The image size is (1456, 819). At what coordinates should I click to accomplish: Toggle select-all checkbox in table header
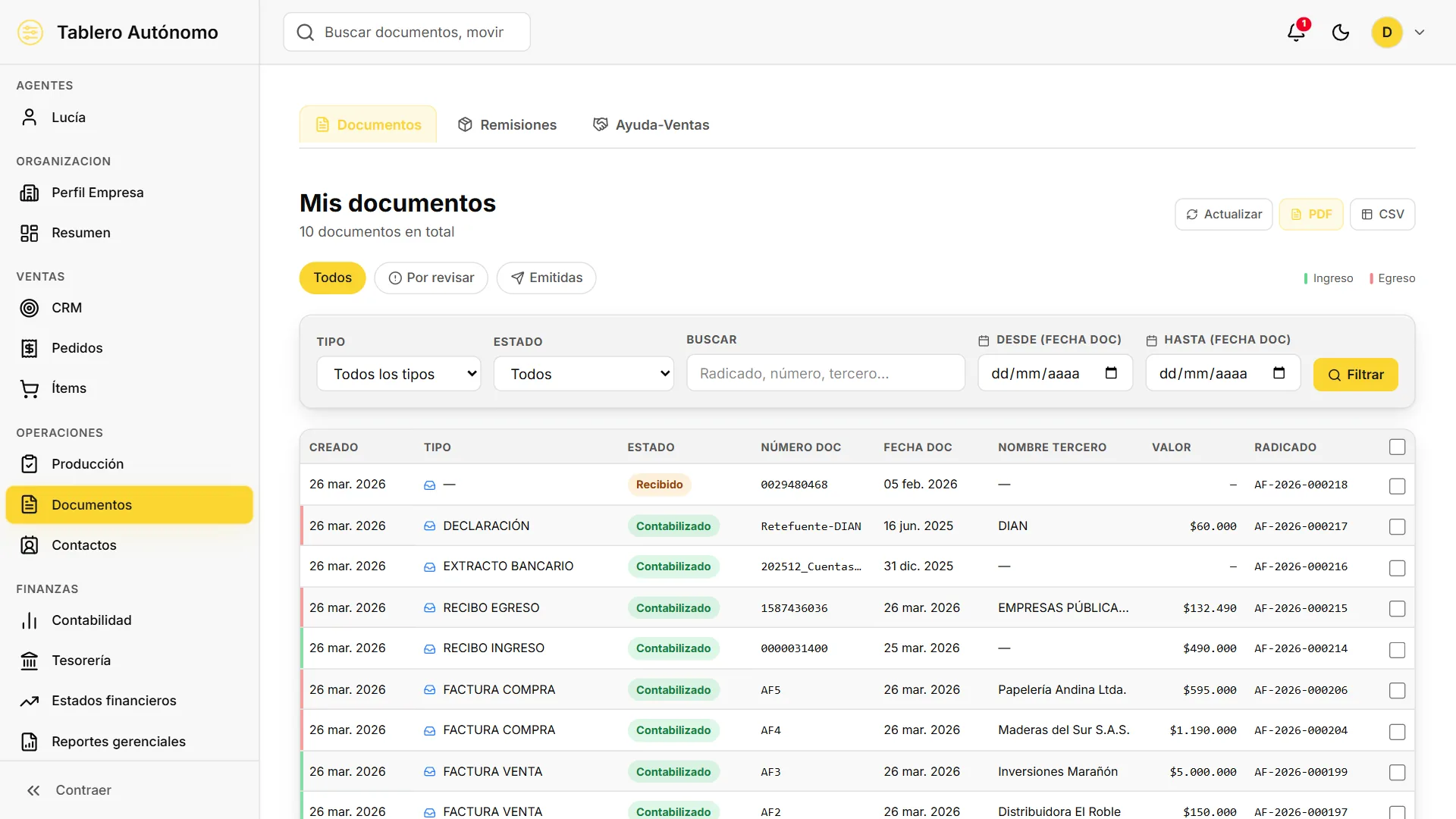coord(1398,447)
